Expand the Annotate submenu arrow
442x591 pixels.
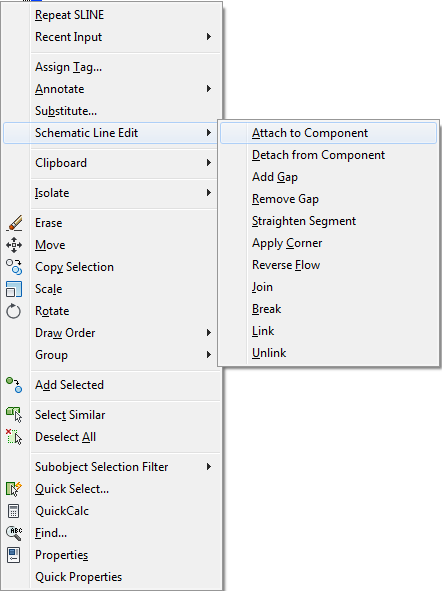(208, 89)
